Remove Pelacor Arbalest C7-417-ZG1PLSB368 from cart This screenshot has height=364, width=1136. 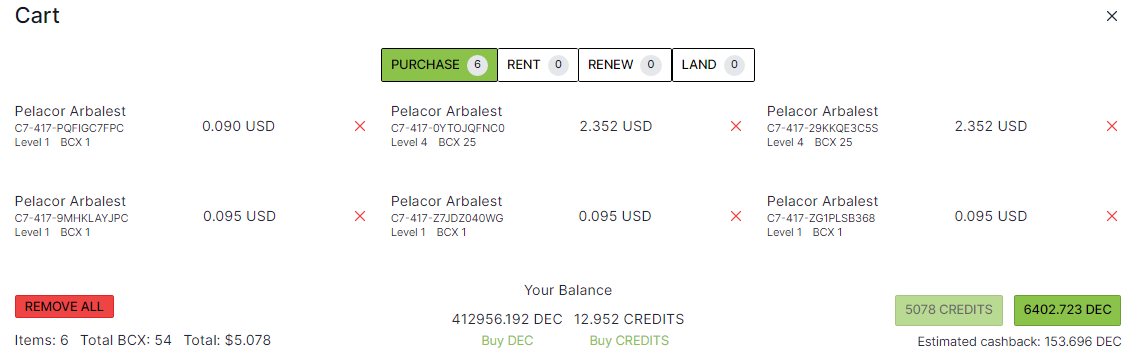pyautogui.click(x=1112, y=216)
